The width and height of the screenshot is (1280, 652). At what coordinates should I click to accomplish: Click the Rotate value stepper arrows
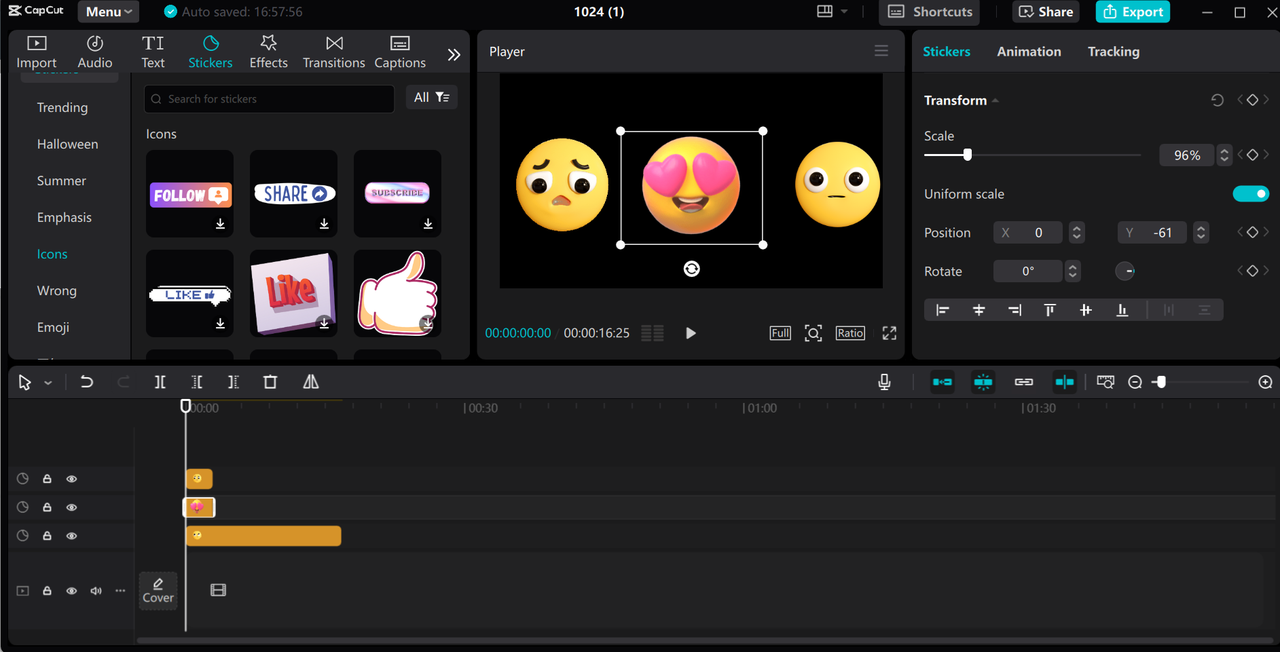pyautogui.click(x=1073, y=271)
